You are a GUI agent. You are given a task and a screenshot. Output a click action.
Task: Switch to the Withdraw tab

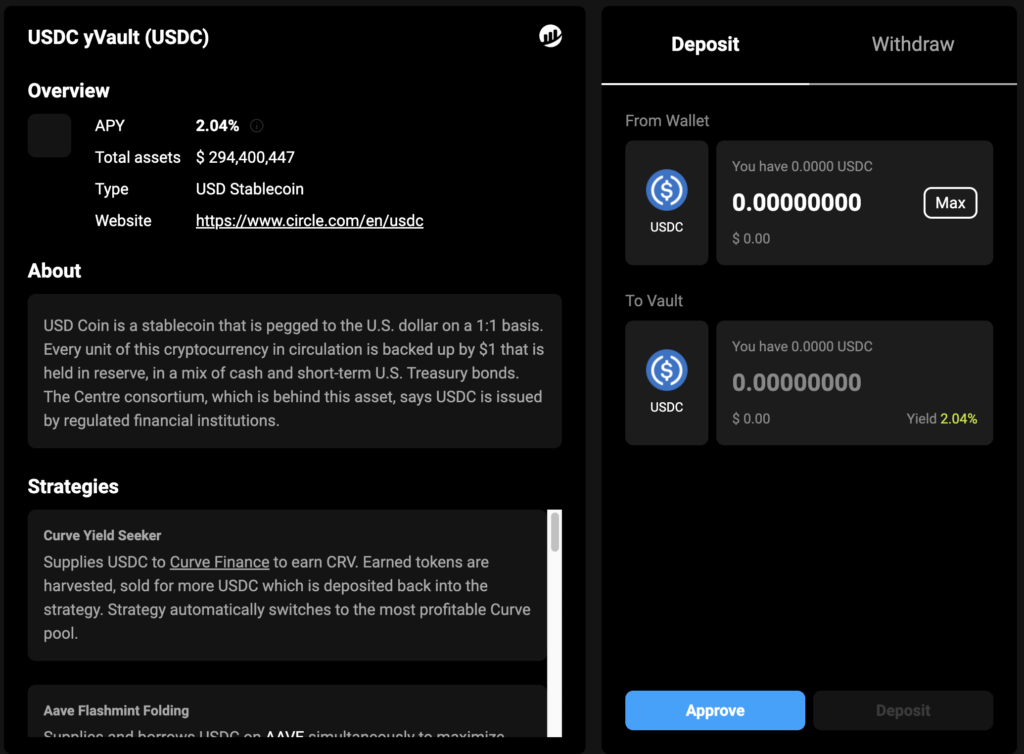click(912, 44)
